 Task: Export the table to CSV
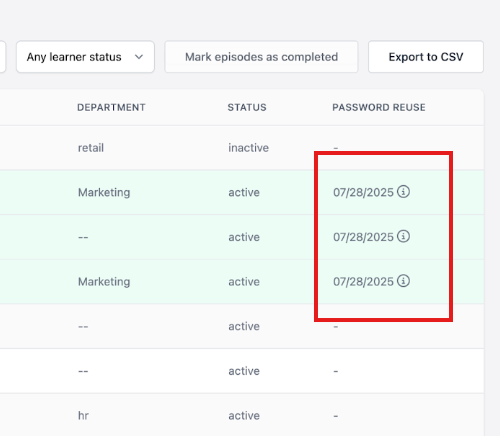426,57
